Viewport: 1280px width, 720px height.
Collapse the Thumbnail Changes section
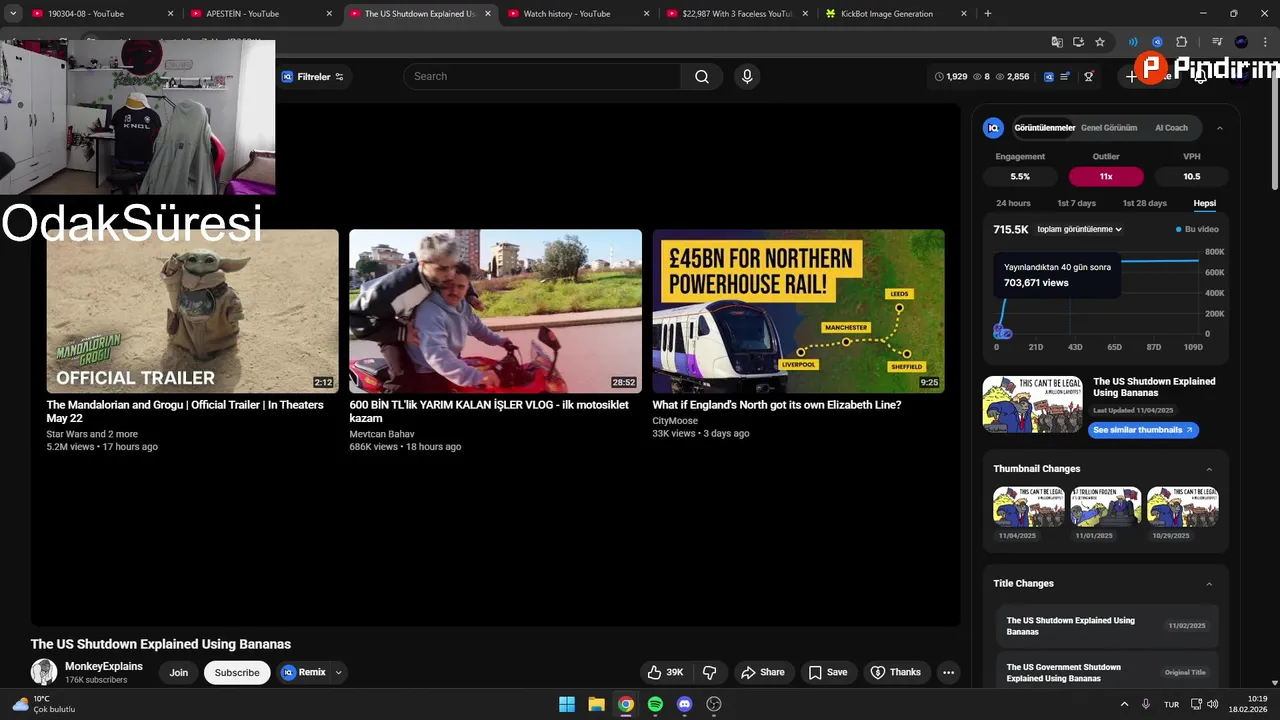(1209, 469)
